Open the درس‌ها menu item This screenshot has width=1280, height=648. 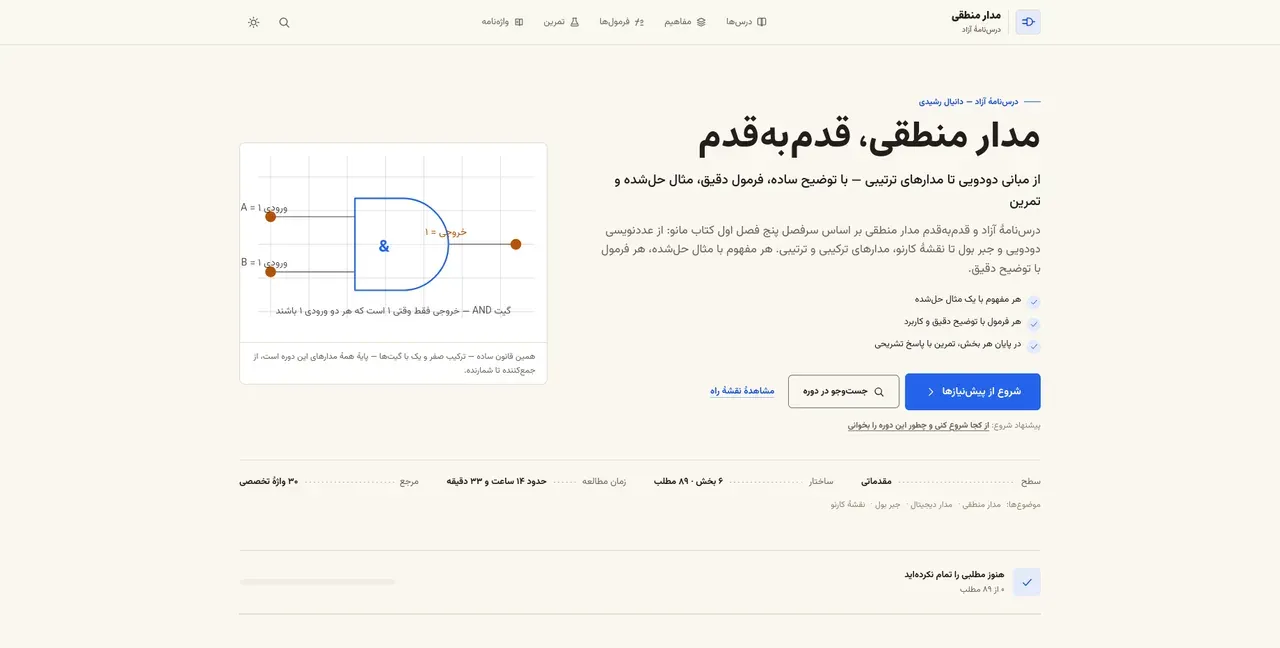tap(746, 22)
